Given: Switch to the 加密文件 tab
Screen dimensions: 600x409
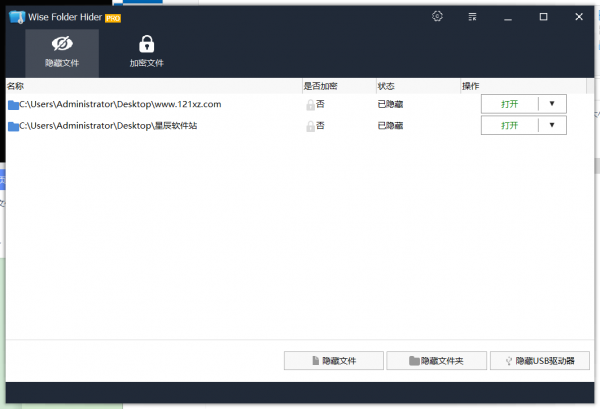Looking at the screenshot, I should click(147, 53).
